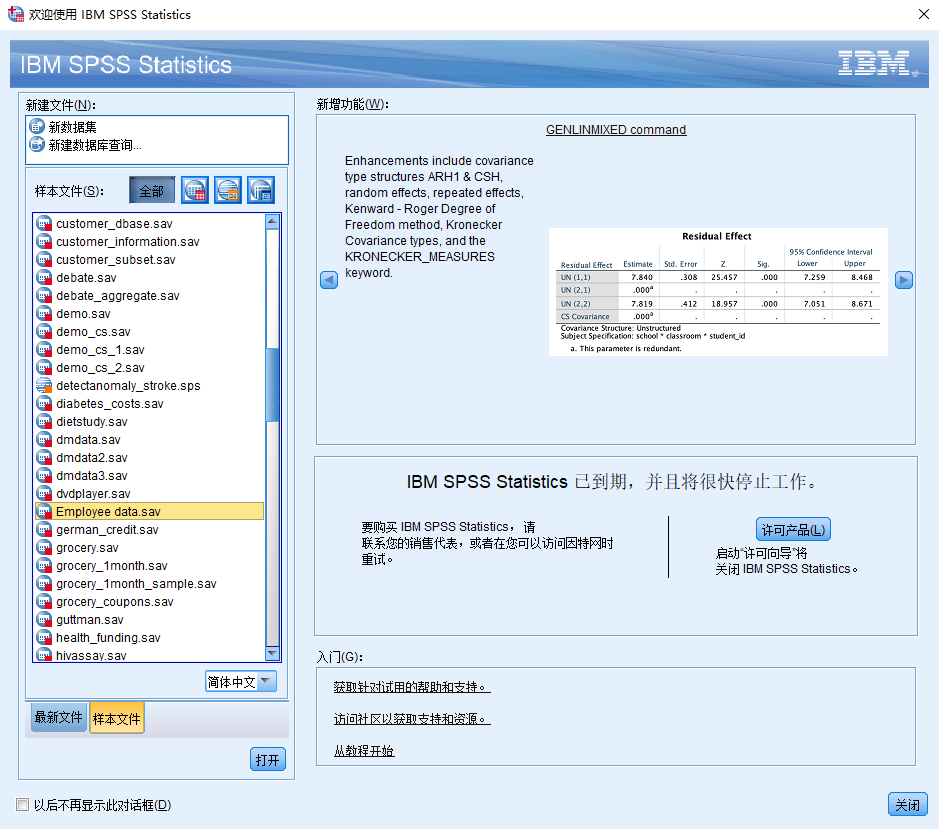Click file icon of demo.sav
Screen dimensions: 939x829
[x=44, y=313]
